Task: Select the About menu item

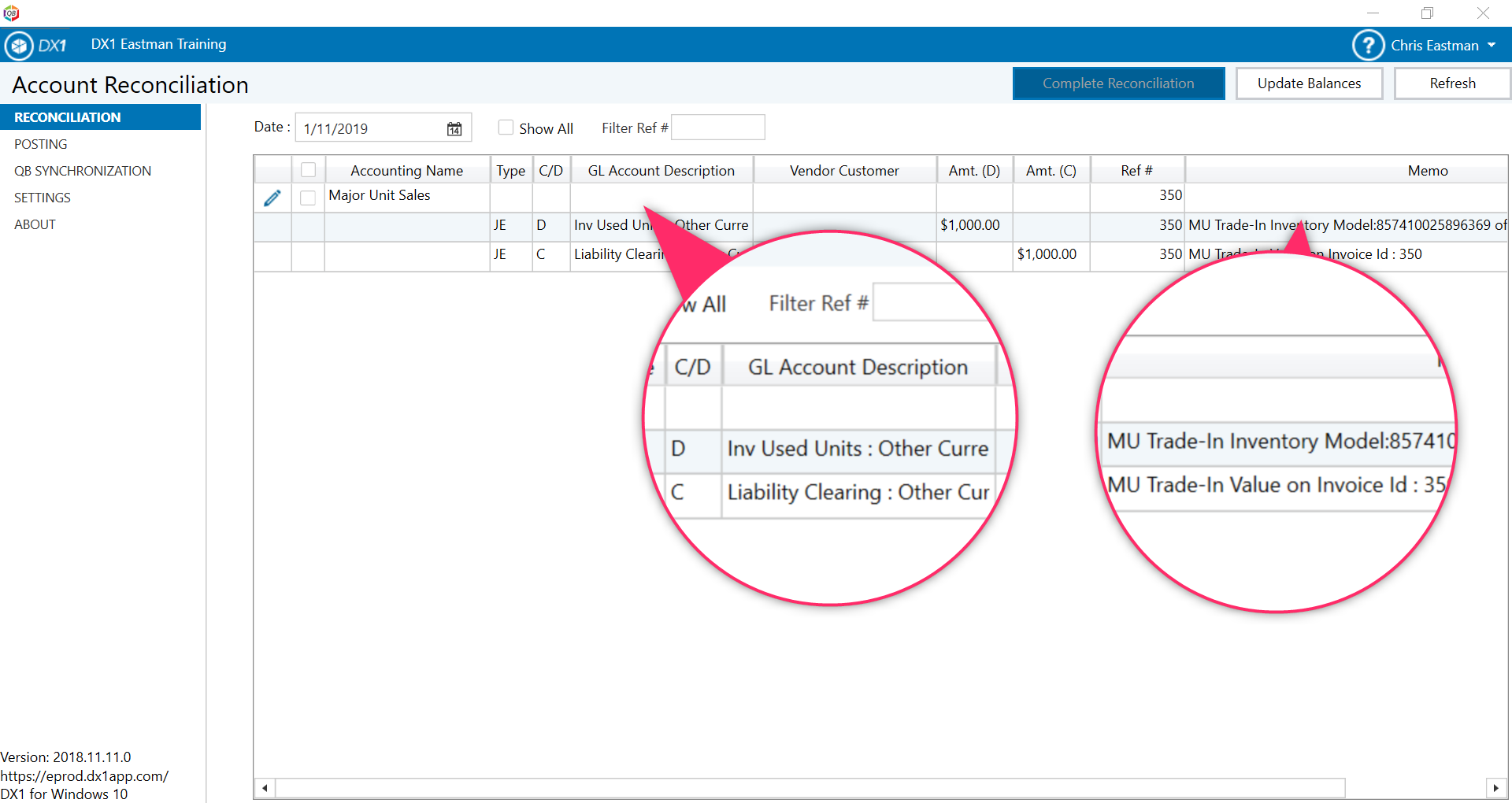Action: click(x=35, y=224)
